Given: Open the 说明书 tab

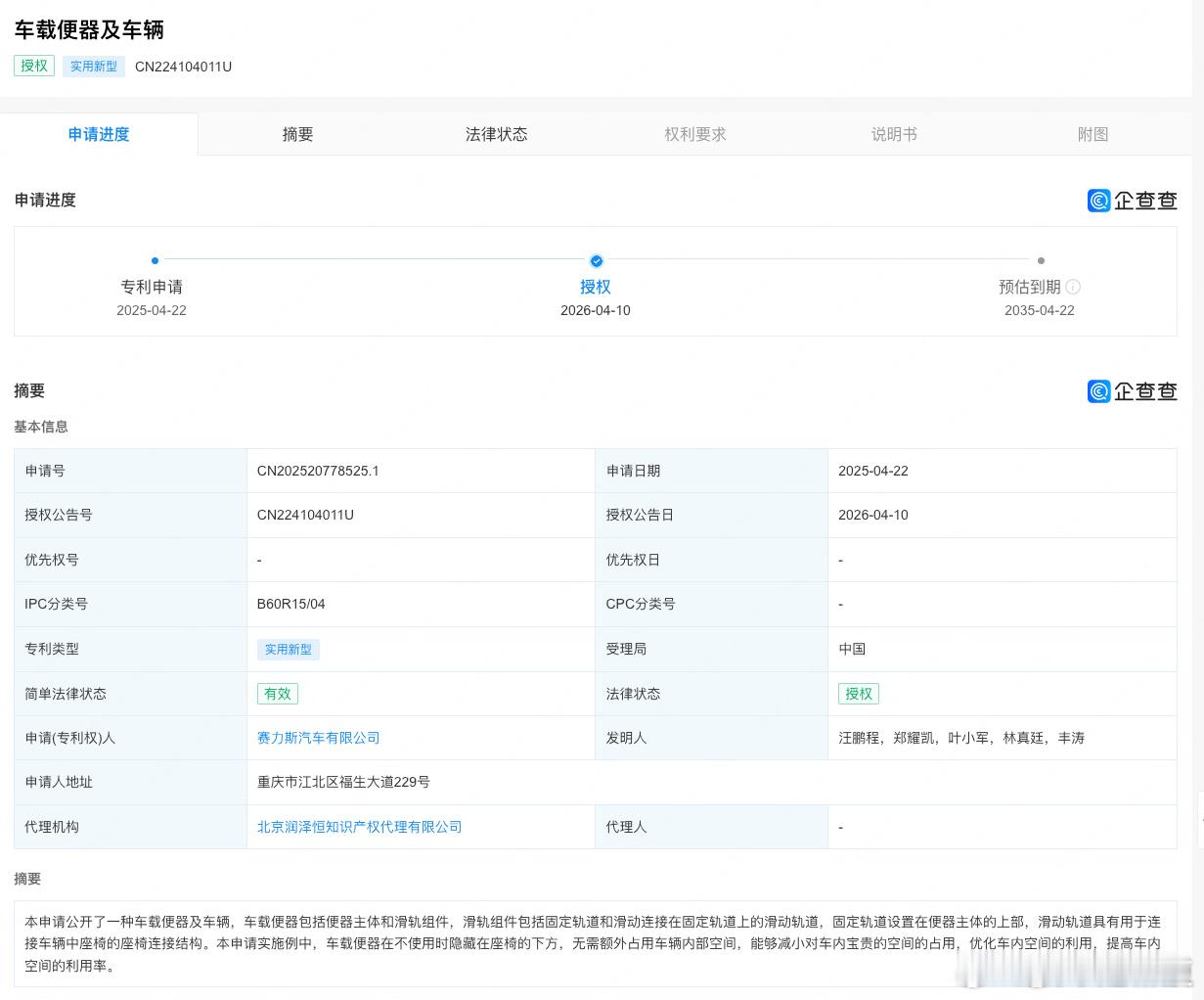Looking at the screenshot, I should [894, 134].
